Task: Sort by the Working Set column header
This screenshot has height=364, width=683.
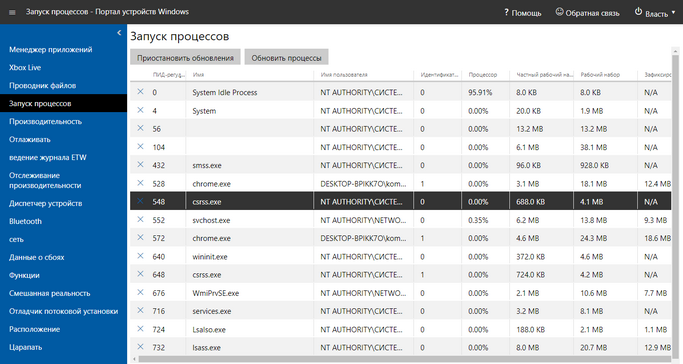Action: (x=600, y=75)
